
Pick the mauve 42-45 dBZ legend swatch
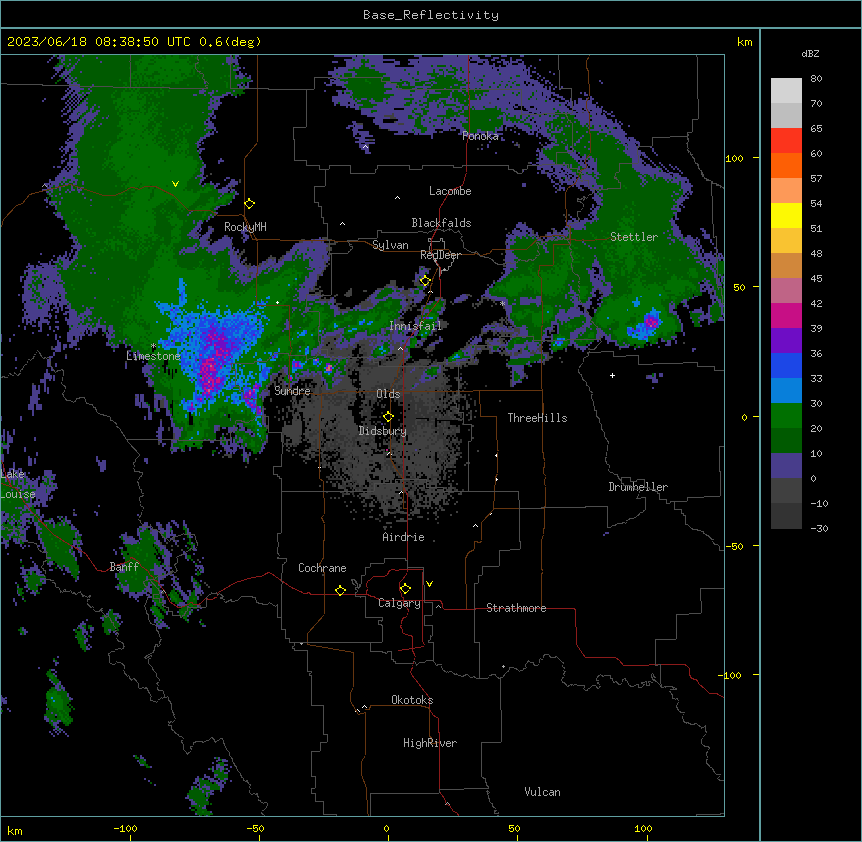pos(786,290)
